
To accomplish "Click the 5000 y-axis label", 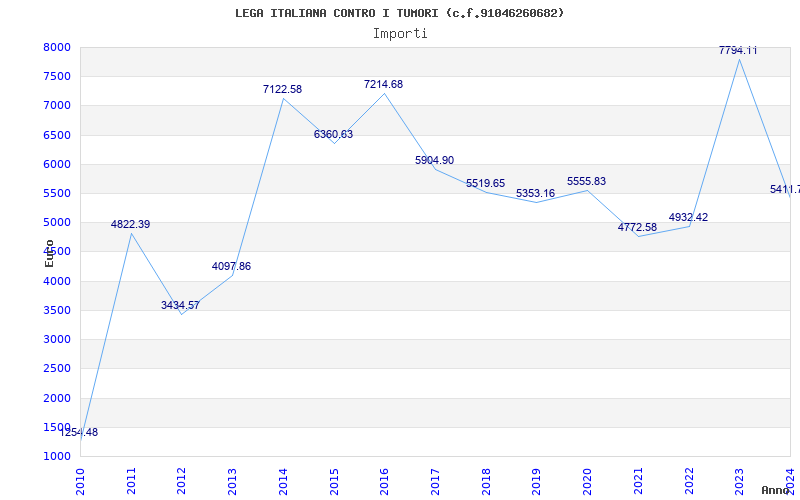I will coord(57,222).
